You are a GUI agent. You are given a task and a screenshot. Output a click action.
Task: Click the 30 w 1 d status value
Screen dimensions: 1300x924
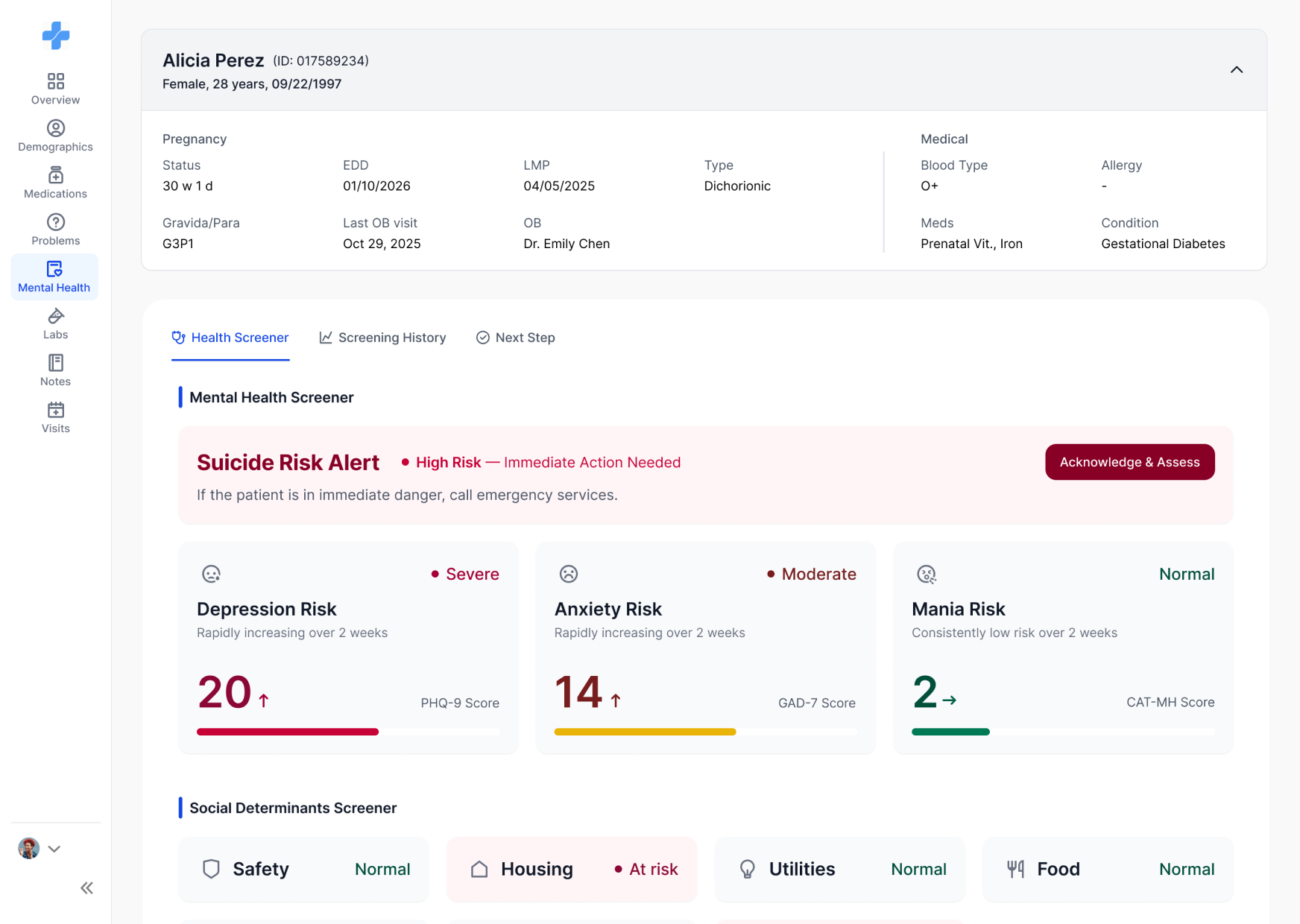click(x=188, y=186)
